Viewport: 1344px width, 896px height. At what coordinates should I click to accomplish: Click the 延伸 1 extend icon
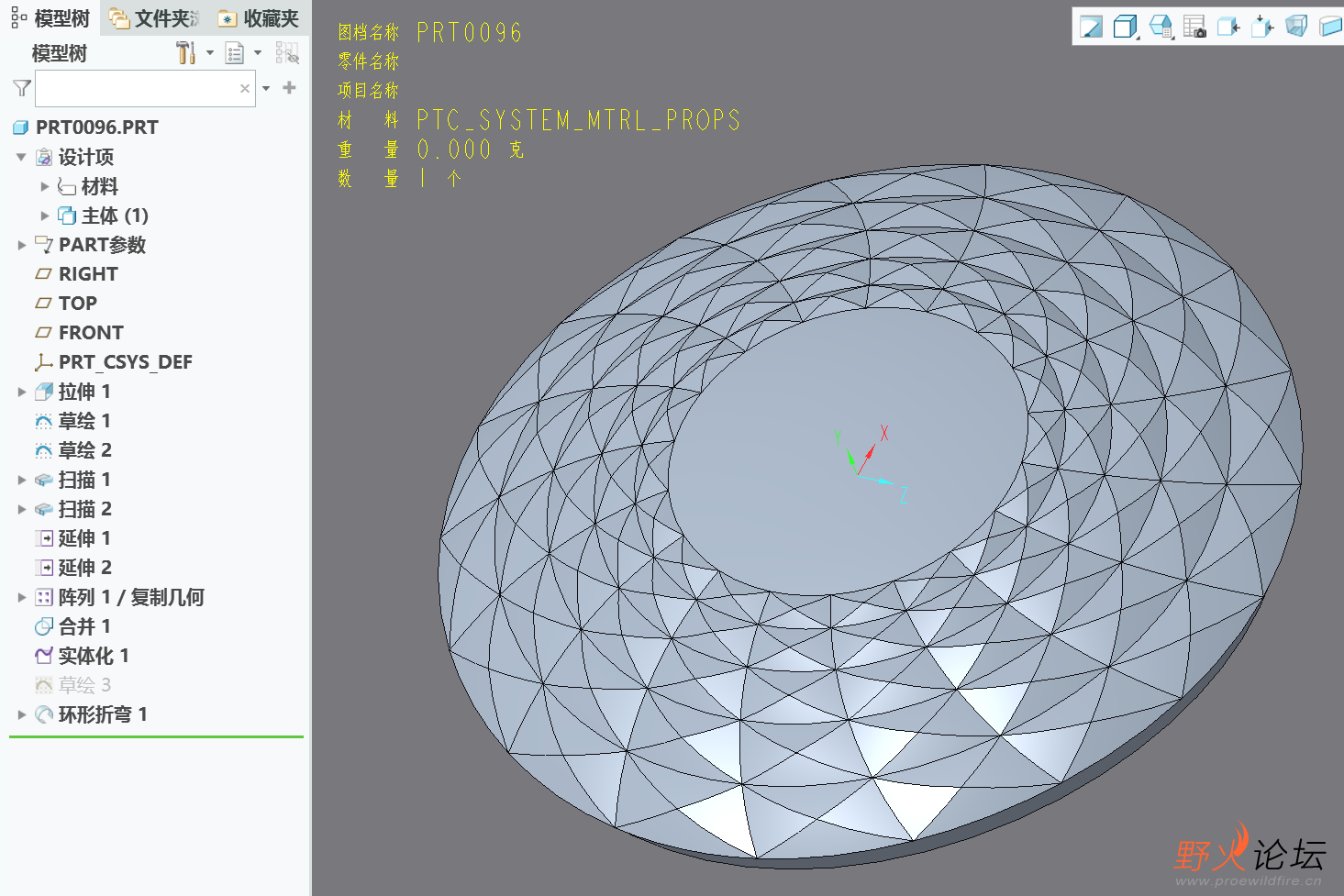click(43, 538)
